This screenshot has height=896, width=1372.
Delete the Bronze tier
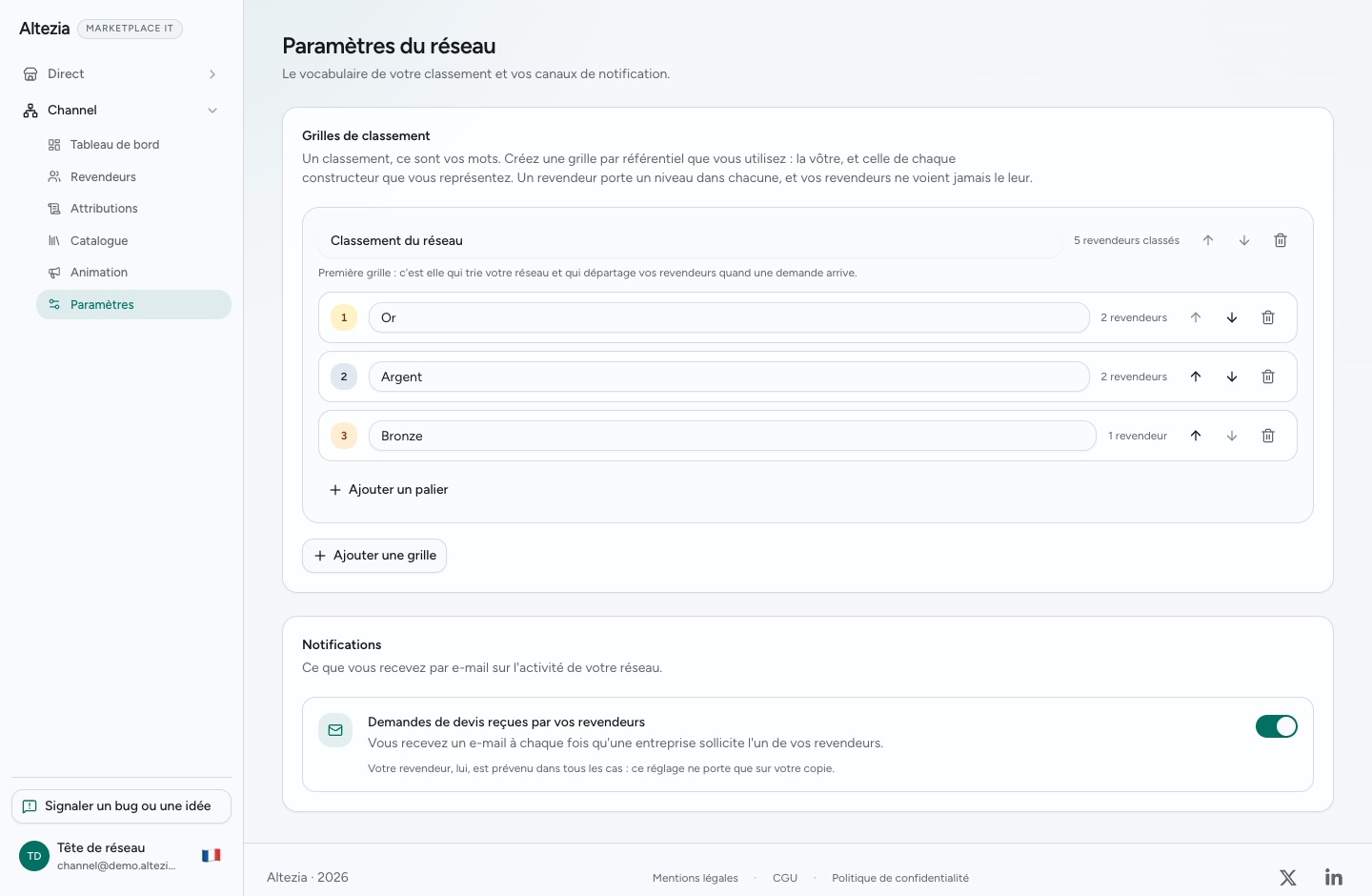click(x=1268, y=436)
